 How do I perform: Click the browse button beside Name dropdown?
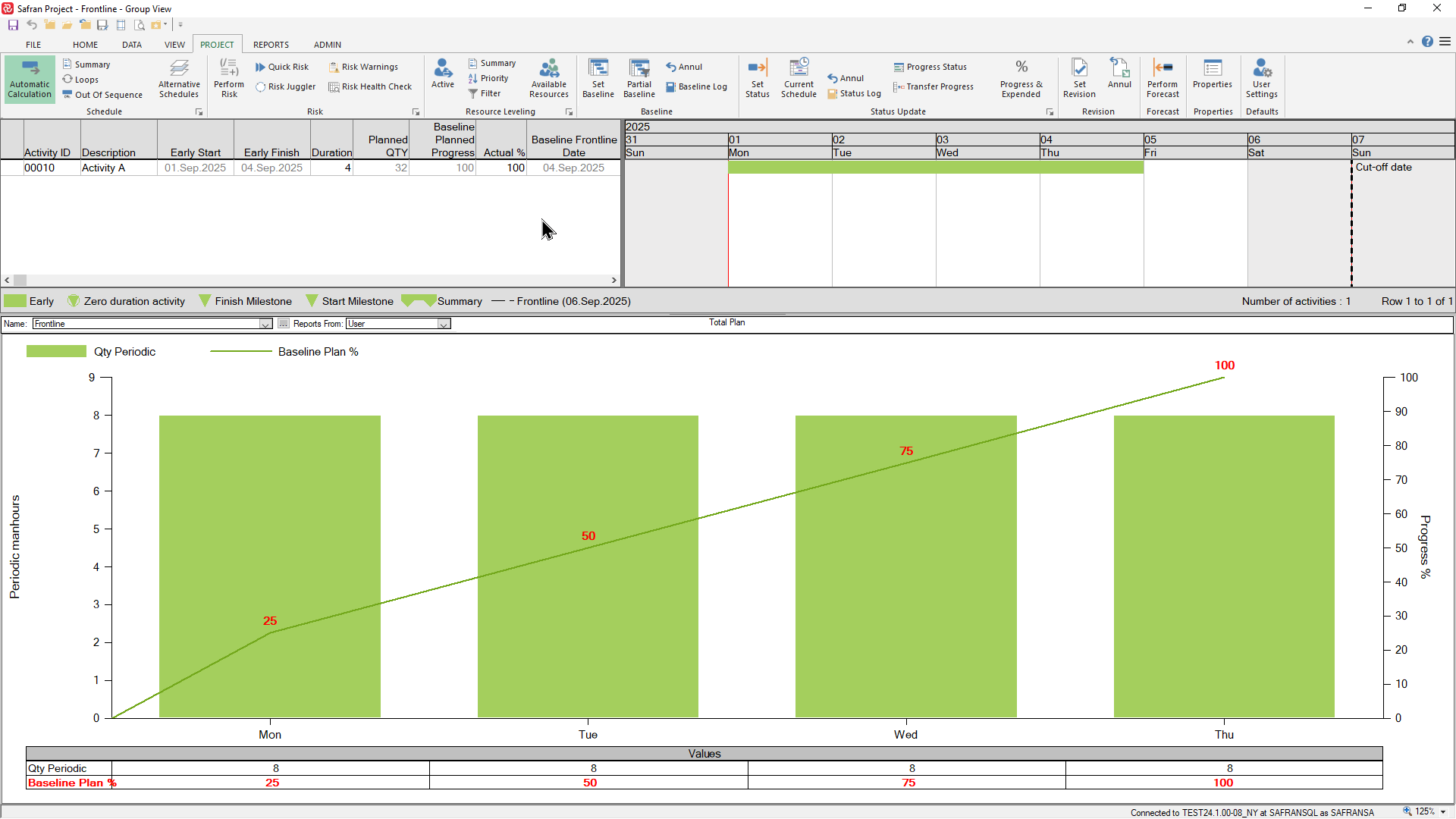pyautogui.click(x=284, y=324)
